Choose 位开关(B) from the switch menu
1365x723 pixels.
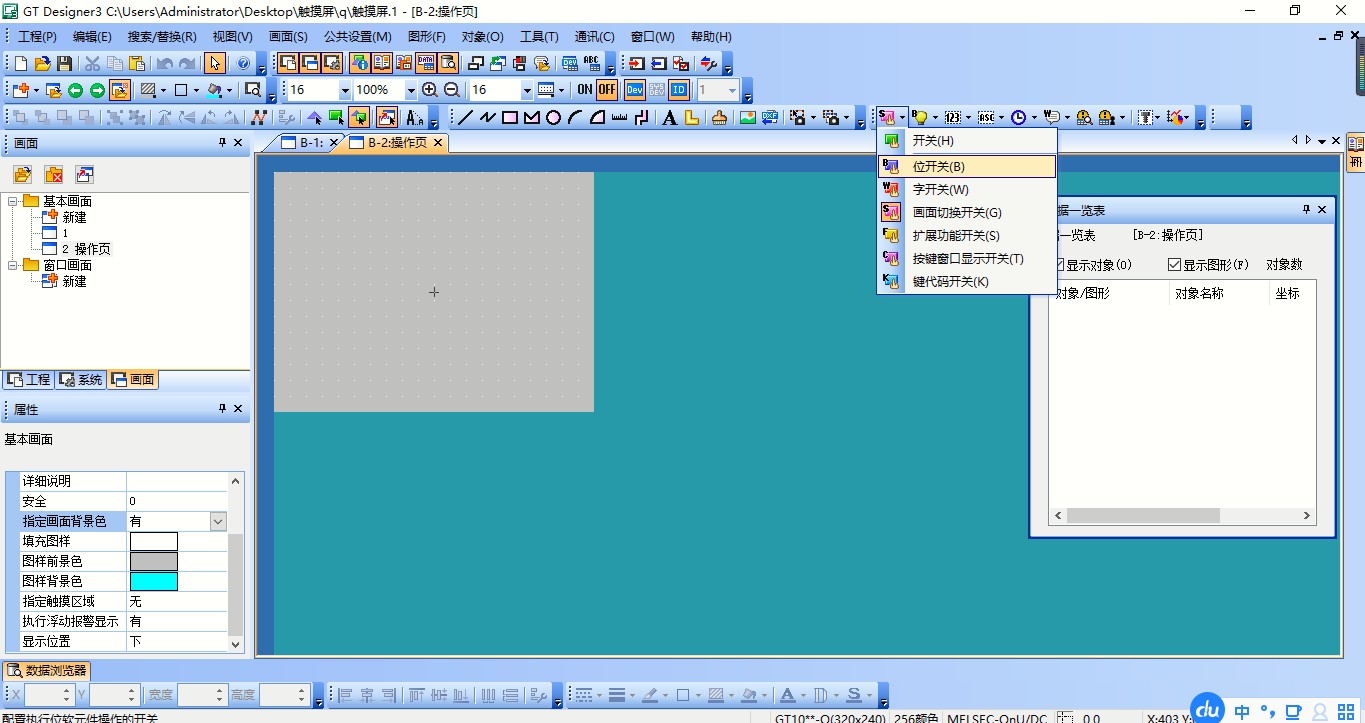(967, 167)
